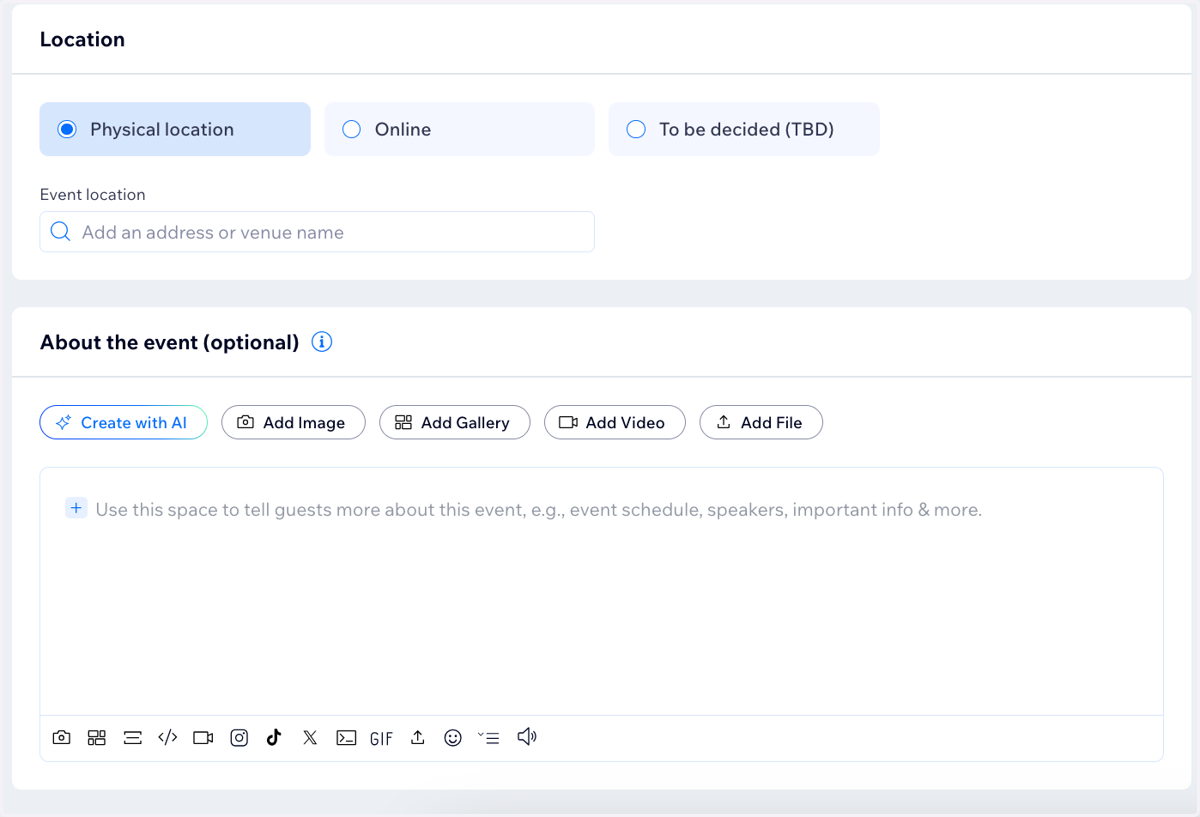Upload a file with the toolbar upload icon
This screenshot has height=817, width=1200.
(418, 738)
